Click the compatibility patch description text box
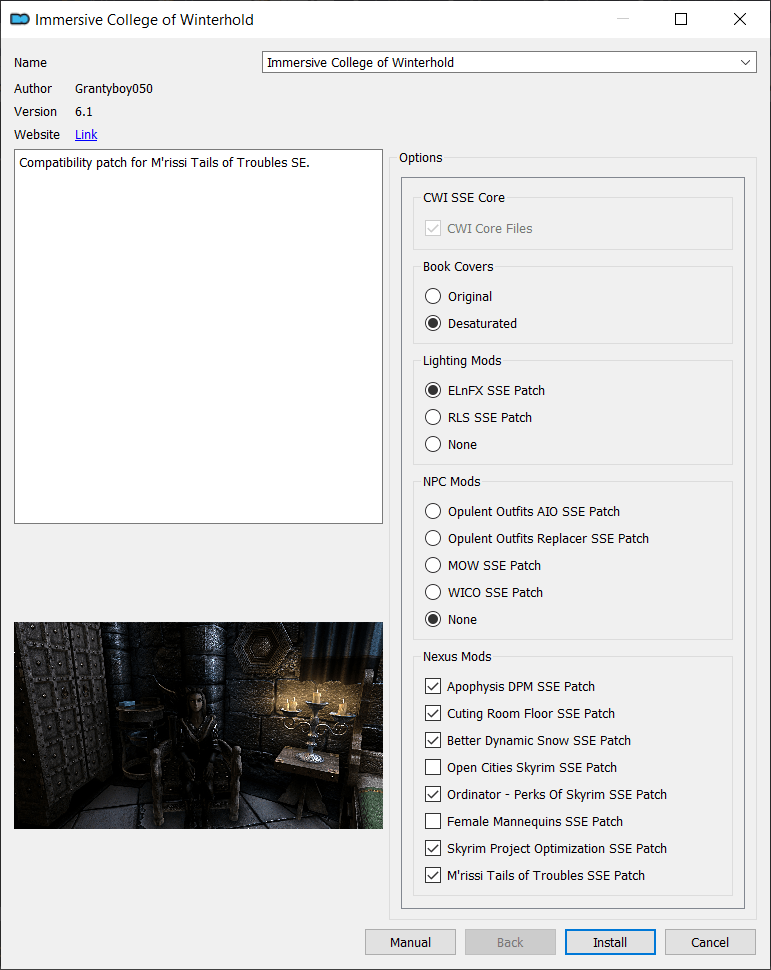The width and height of the screenshot is (771, 970). point(199,337)
